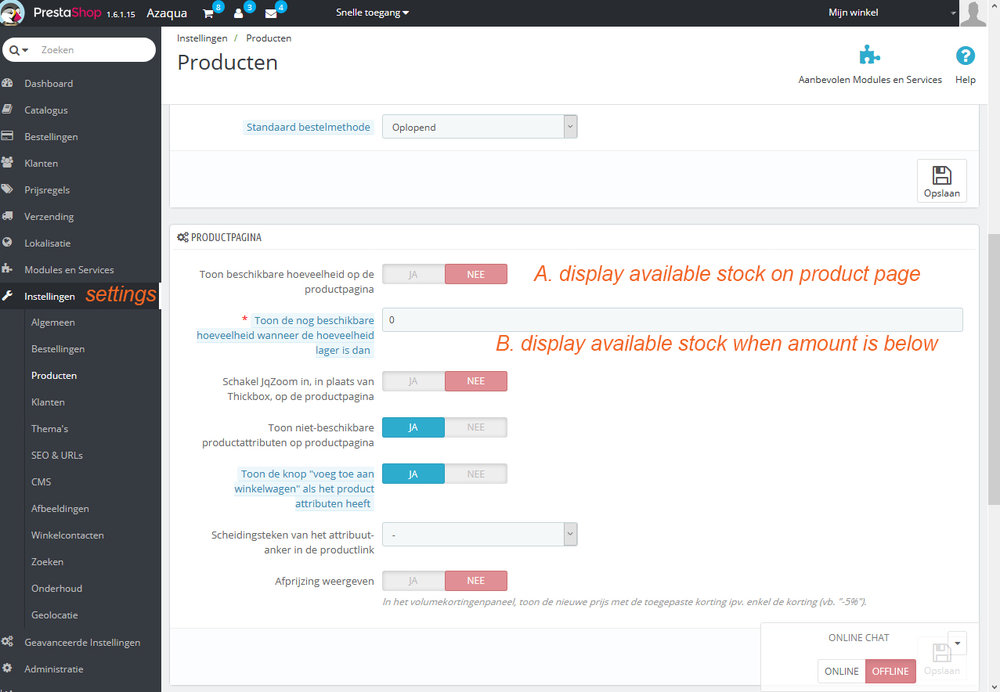Click Instellingen breadcrumb link
1000x692 pixels.
[202, 38]
